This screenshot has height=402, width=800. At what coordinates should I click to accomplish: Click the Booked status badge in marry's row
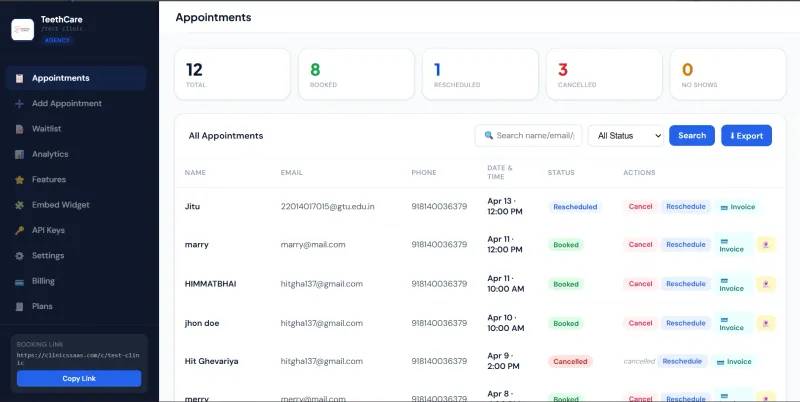566,245
